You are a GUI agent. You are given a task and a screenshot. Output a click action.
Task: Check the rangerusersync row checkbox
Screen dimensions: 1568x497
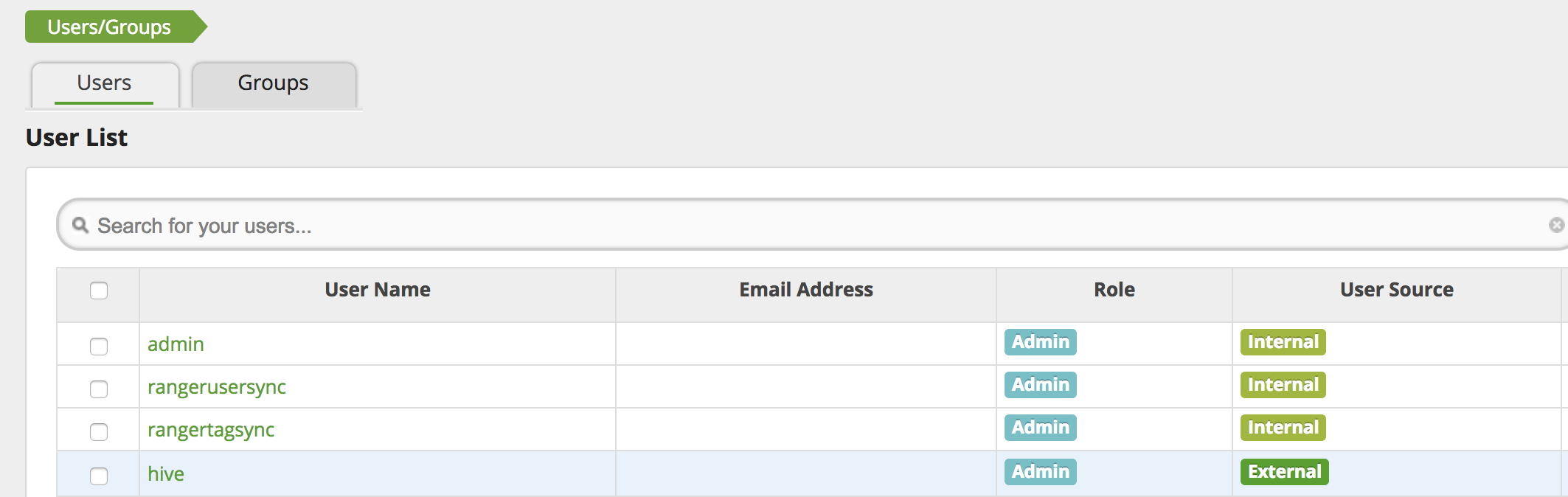point(97,389)
